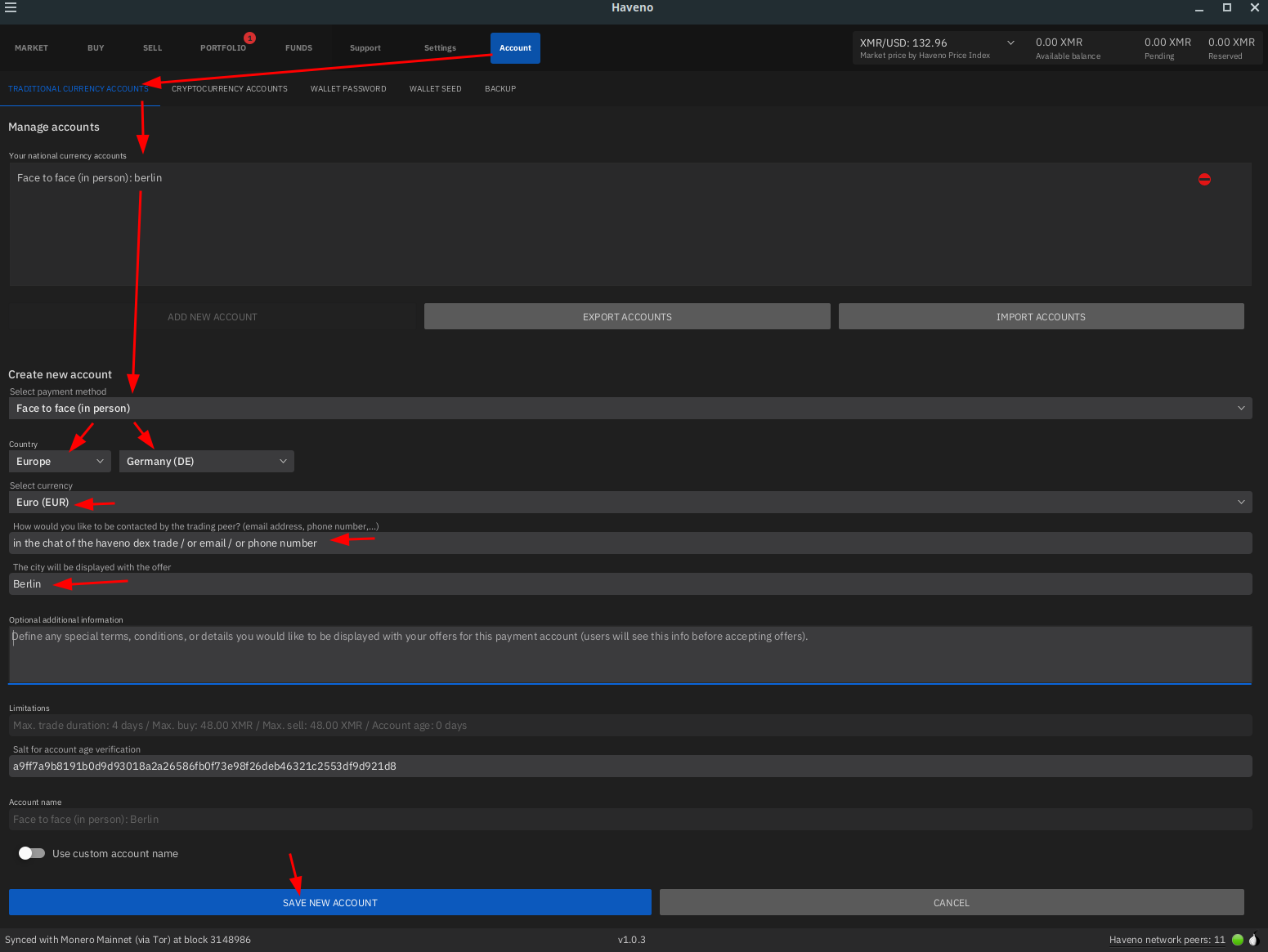Open the Germany (DE) country dropdown

tap(207, 461)
